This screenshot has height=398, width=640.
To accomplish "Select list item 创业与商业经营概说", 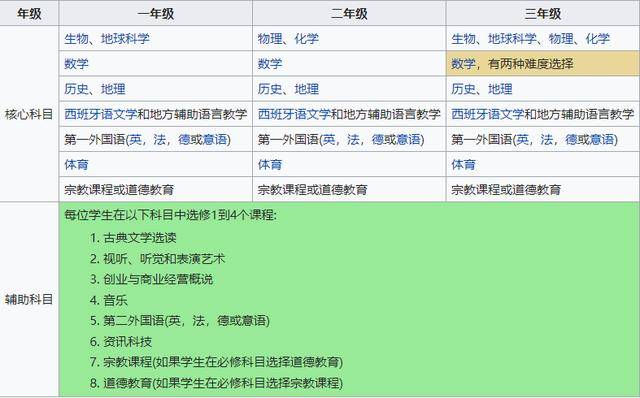I will 158,279.
